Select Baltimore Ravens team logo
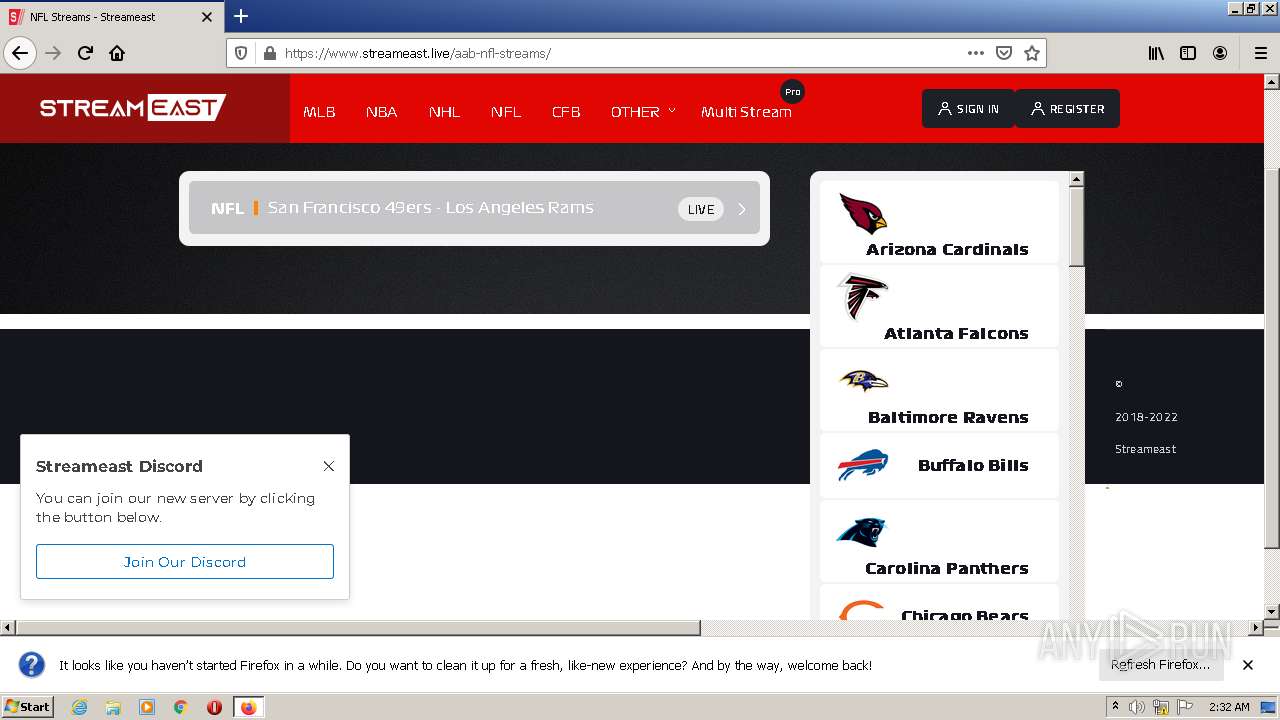This screenshot has width=1280, height=720. point(864,380)
